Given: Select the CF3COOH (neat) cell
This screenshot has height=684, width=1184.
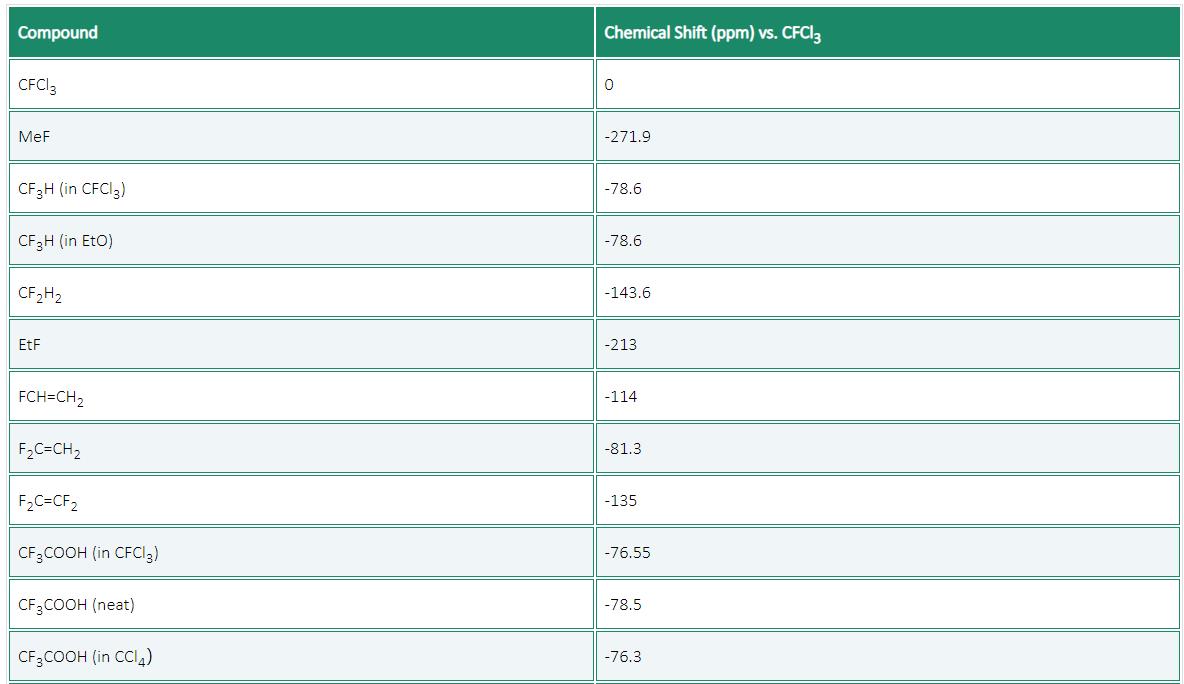Looking at the screenshot, I should [x=301, y=605].
